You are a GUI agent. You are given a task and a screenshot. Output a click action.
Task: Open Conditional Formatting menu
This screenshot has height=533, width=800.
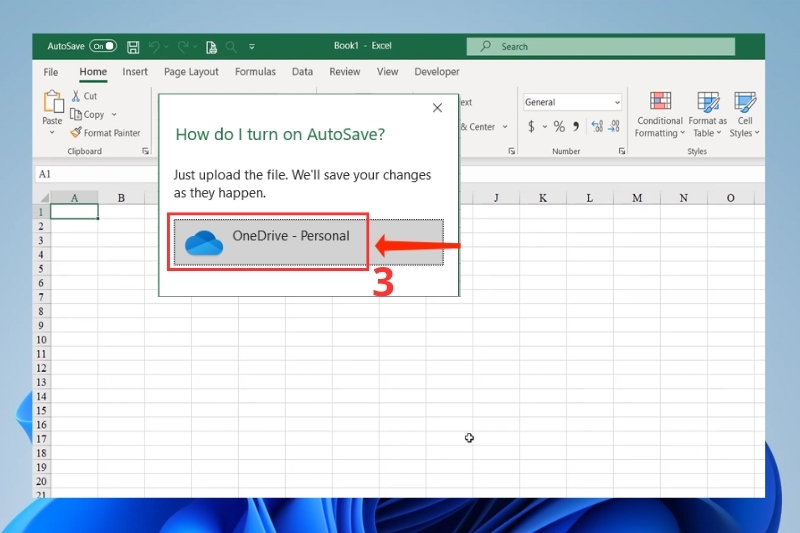(x=659, y=115)
